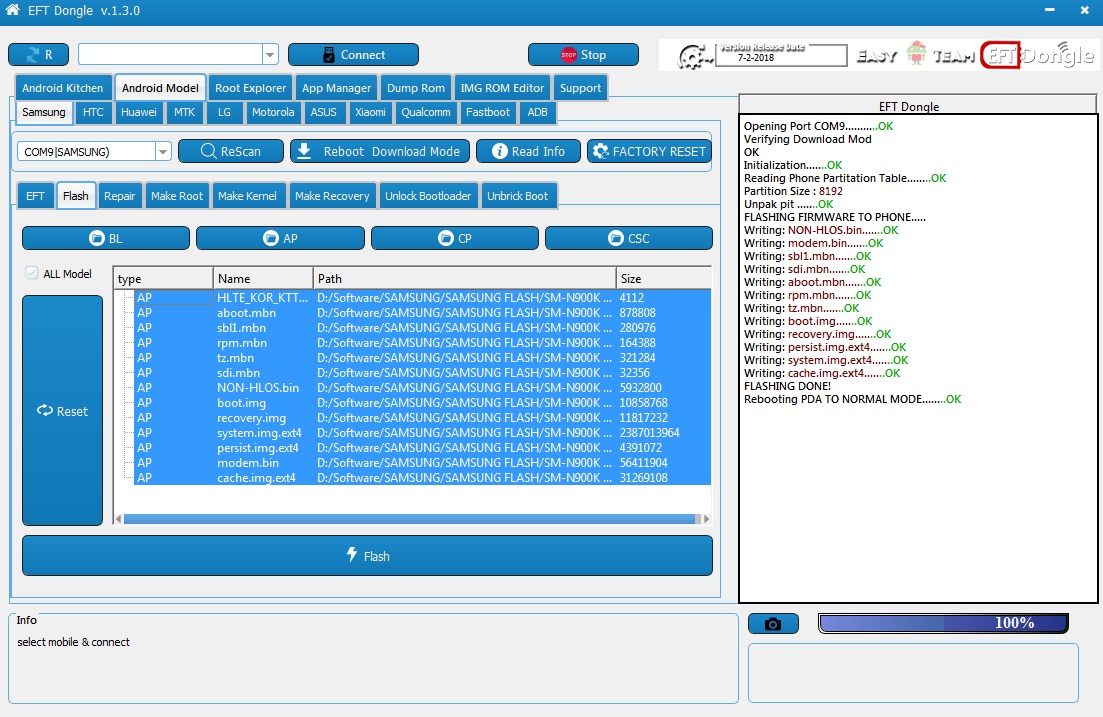Click the Connect button
1103x717 pixels.
[353, 55]
